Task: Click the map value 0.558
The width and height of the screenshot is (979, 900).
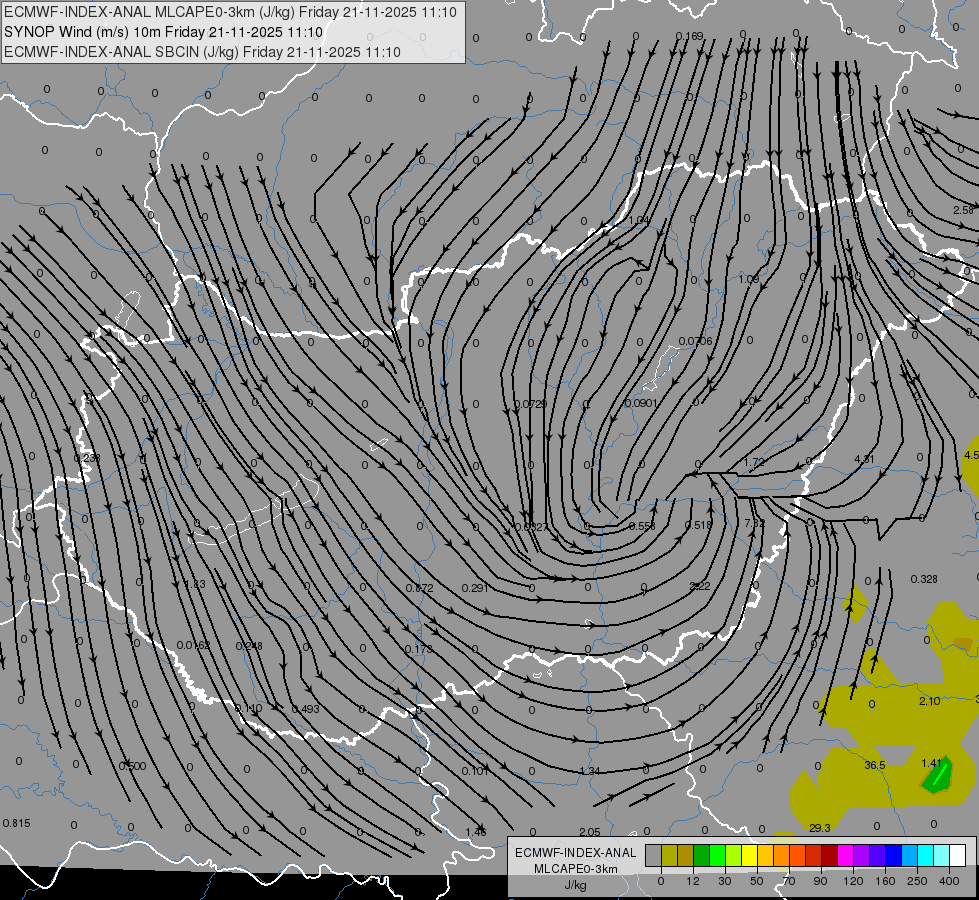Action: coord(642,526)
